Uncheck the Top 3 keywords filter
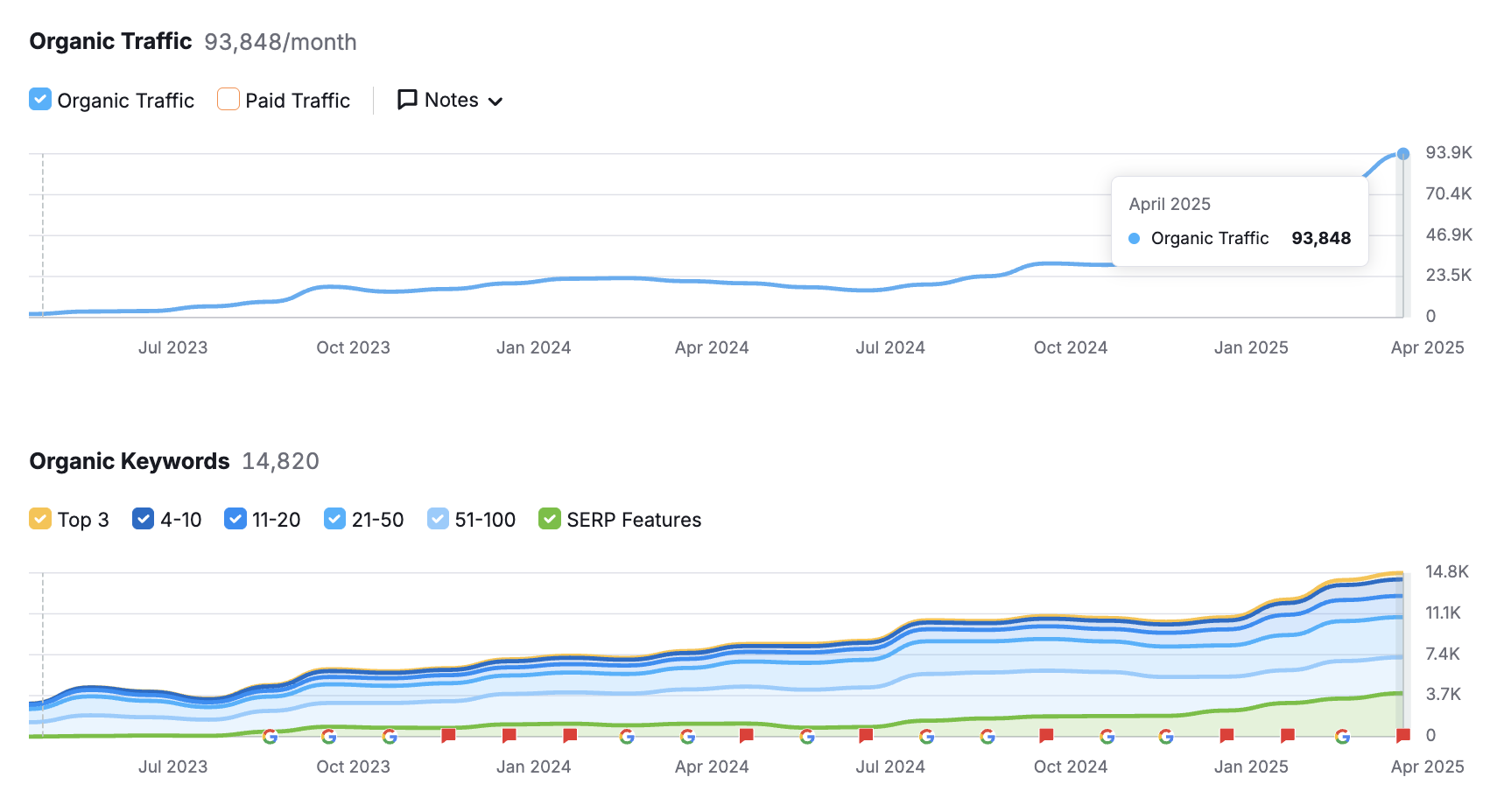Viewport: 1504px width, 812px height. click(39, 519)
